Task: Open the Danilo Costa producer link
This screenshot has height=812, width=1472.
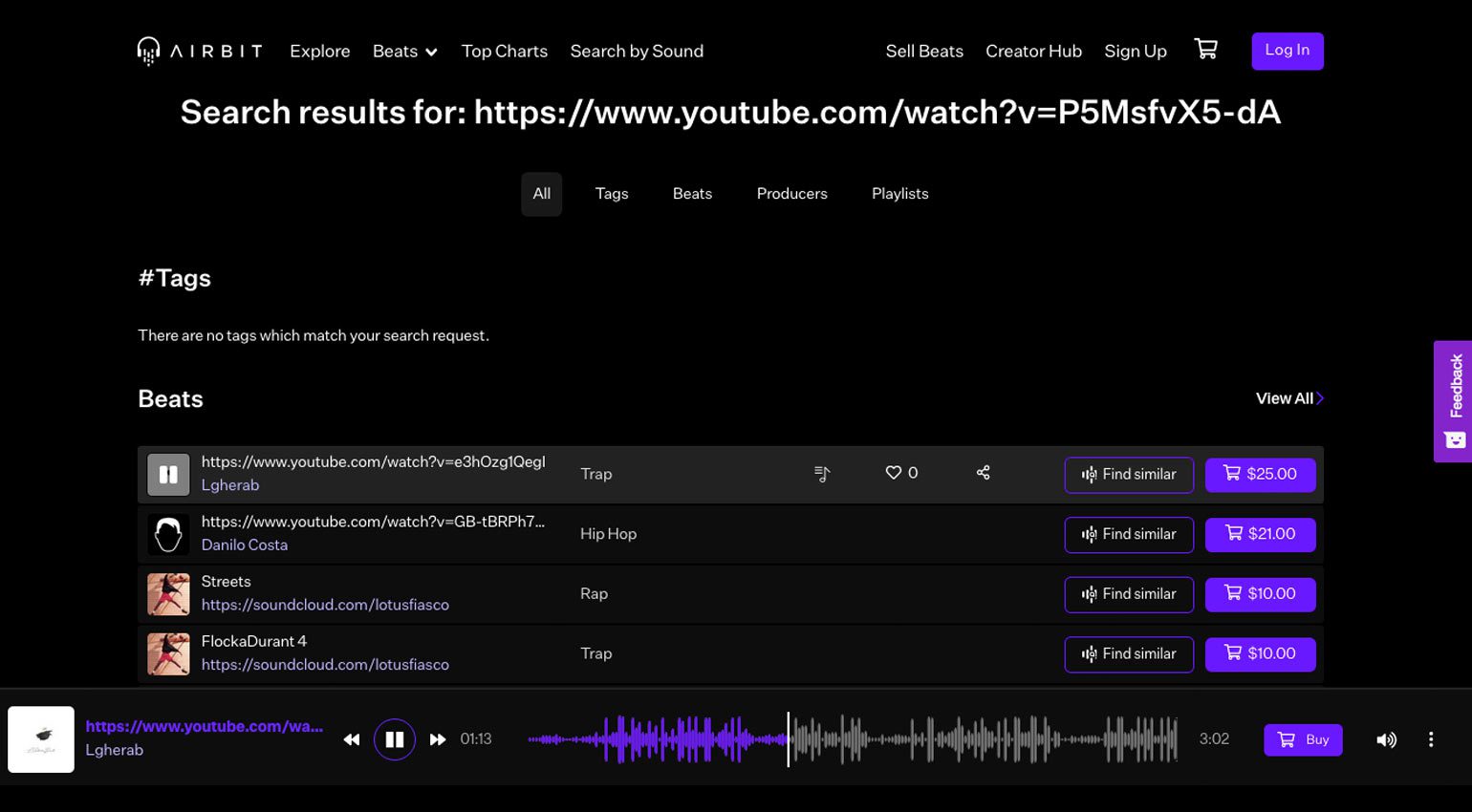Action: tap(245, 545)
